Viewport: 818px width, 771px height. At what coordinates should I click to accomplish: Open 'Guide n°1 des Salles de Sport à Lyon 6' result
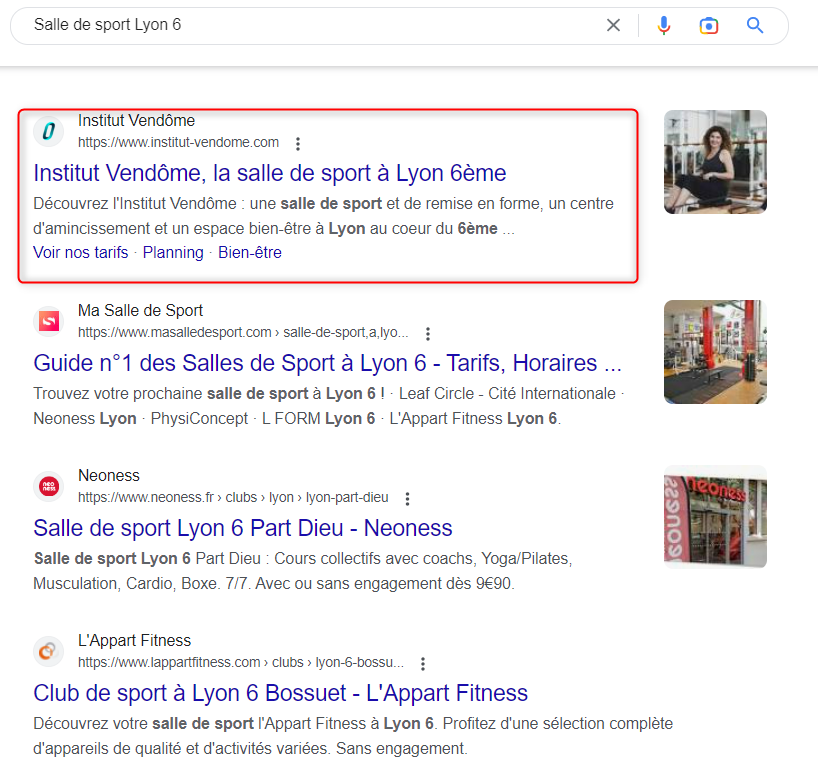(328, 363)
